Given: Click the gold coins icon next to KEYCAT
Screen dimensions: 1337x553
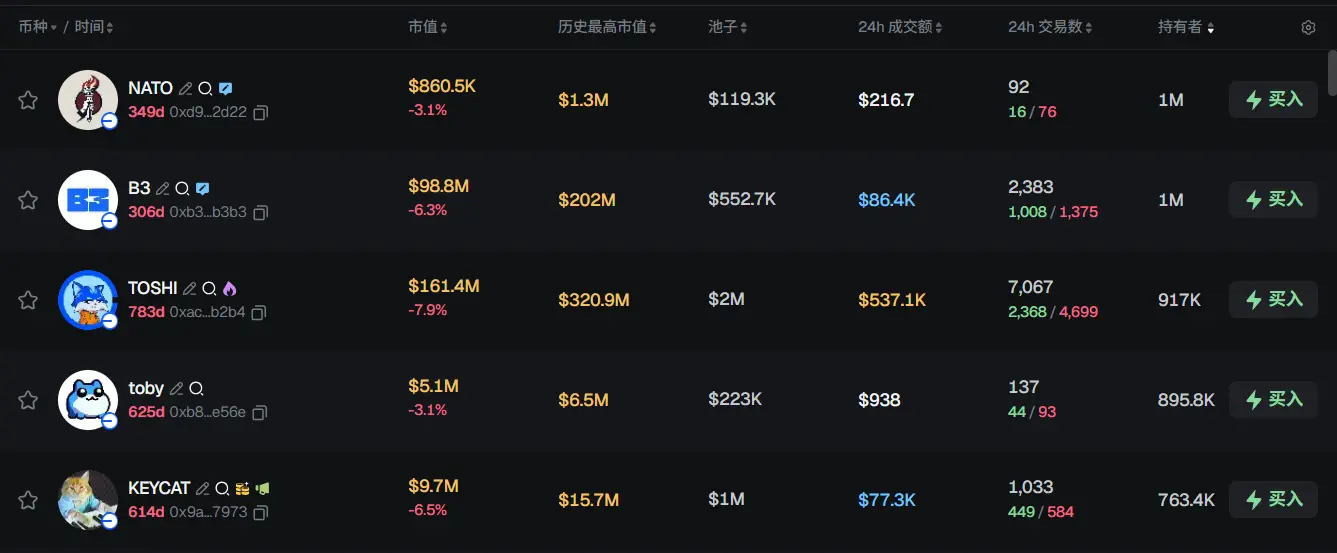Looking at the screenshot, I should (242, 488).
